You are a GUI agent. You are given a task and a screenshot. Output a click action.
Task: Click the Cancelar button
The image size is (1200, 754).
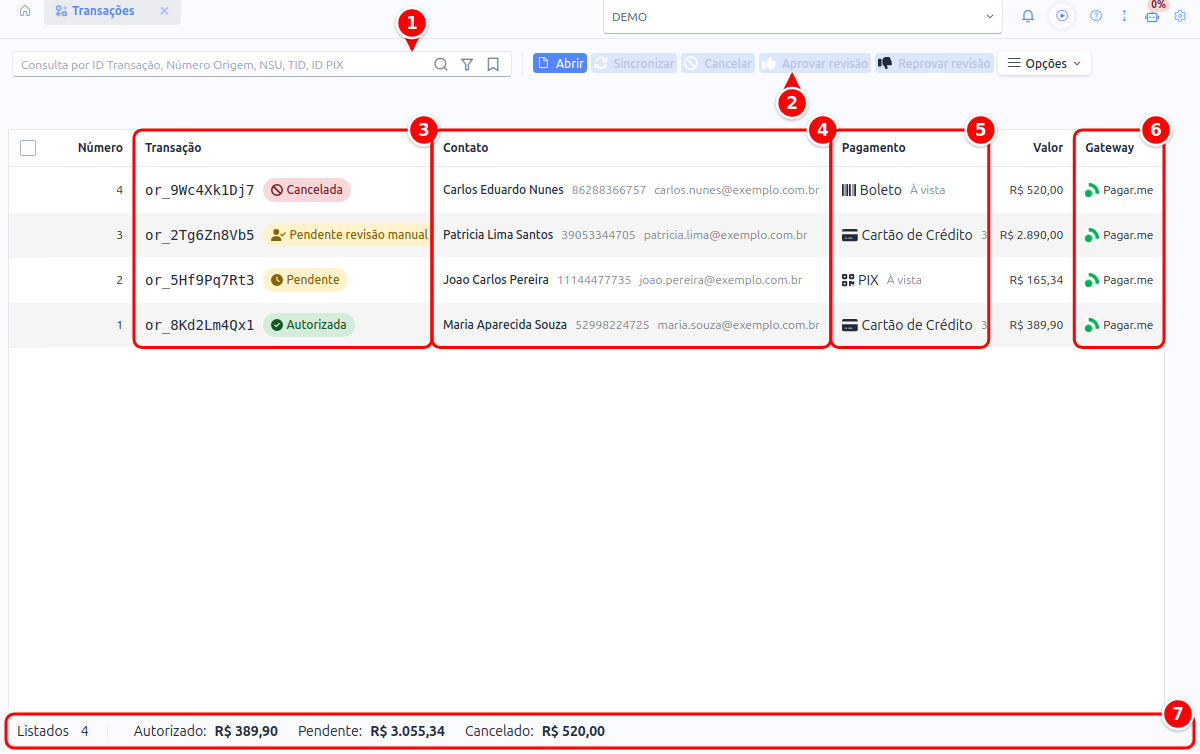point(718,63)
